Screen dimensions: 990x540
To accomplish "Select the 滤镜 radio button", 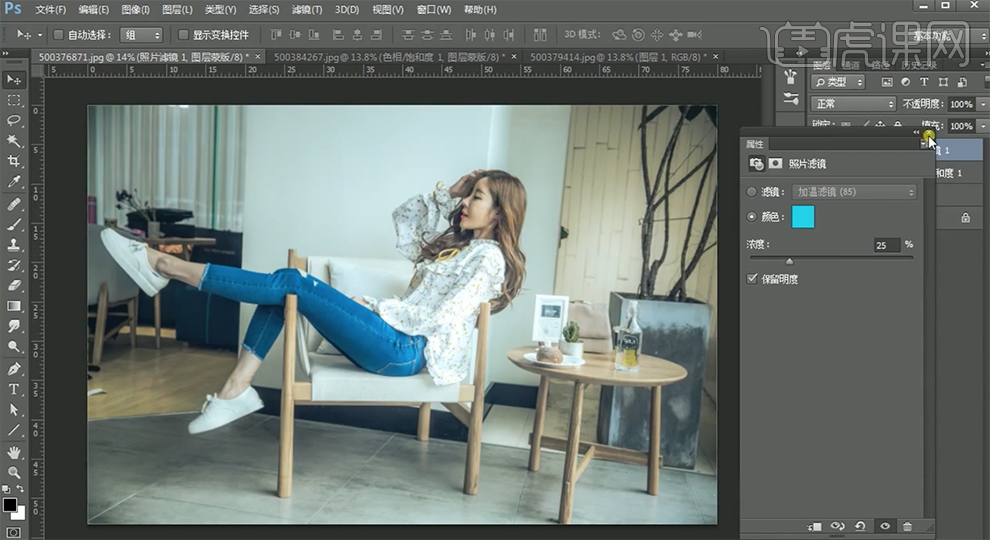I will [x=753, y=191].
